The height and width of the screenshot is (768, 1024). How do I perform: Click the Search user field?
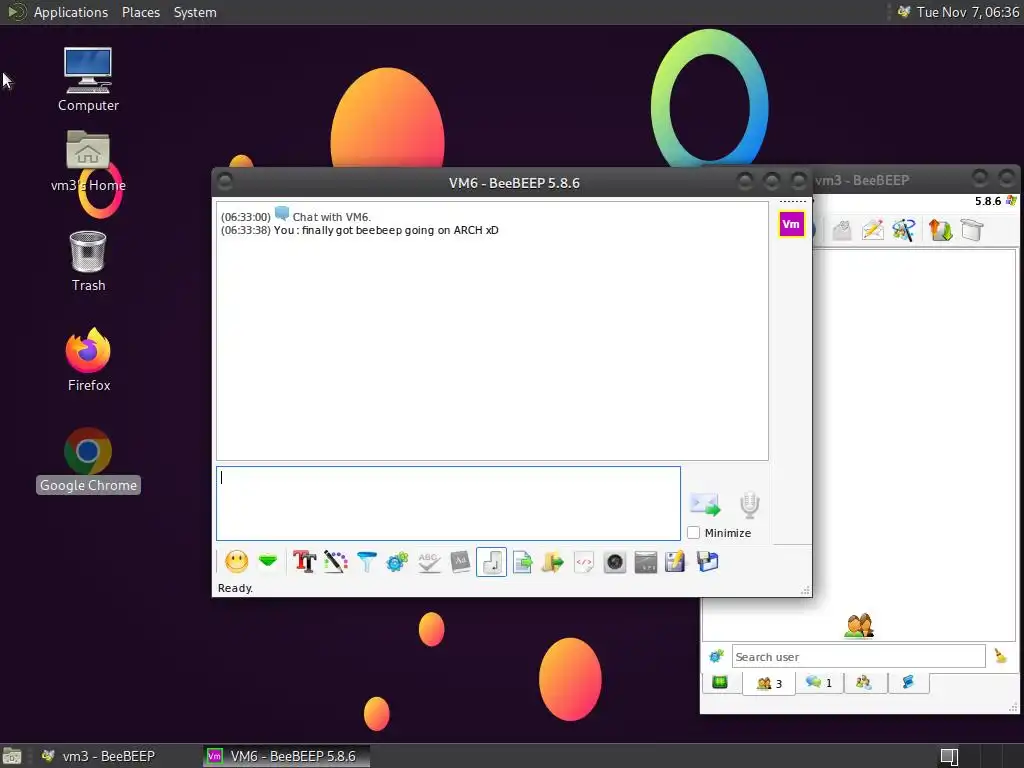[x=858, y=656]
